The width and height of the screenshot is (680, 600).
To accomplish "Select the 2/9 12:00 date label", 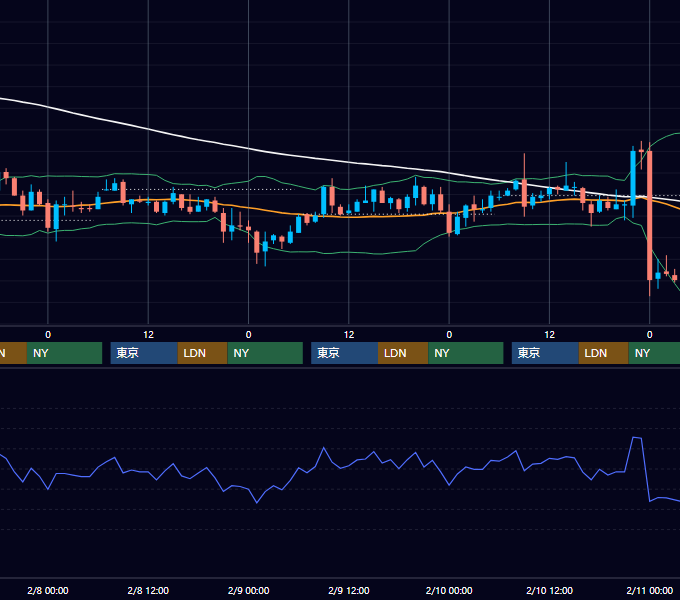I will coord(349,590).
